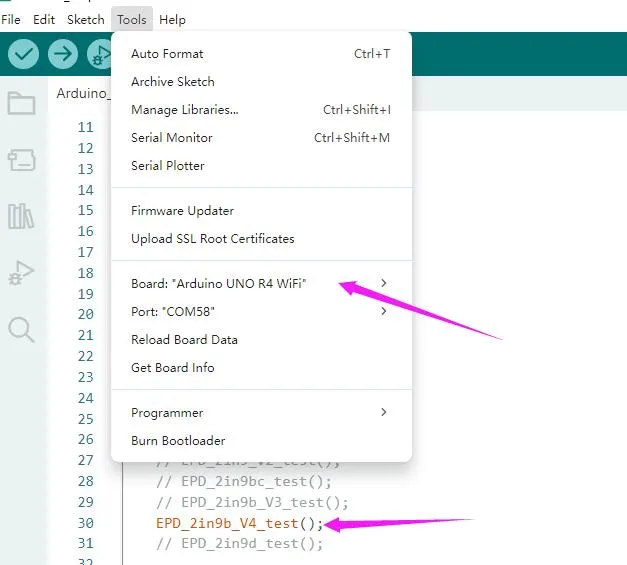Screen dimensions: 627x565
Task: Click Get Board Info
Action: (261, 367)
